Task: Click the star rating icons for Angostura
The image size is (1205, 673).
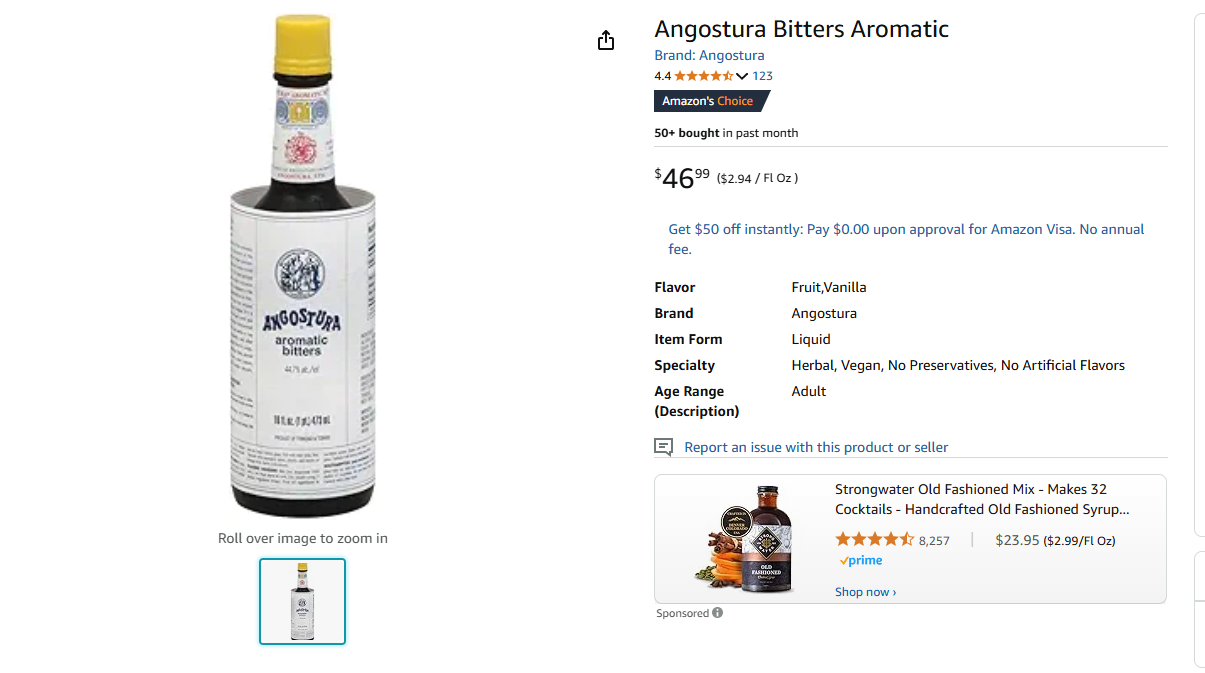Action: coord(704,76)
